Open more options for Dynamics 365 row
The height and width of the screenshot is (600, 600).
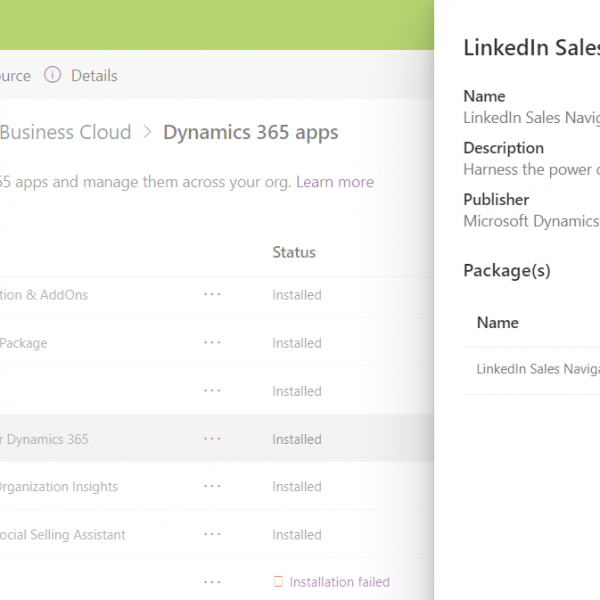coord(212,439)
